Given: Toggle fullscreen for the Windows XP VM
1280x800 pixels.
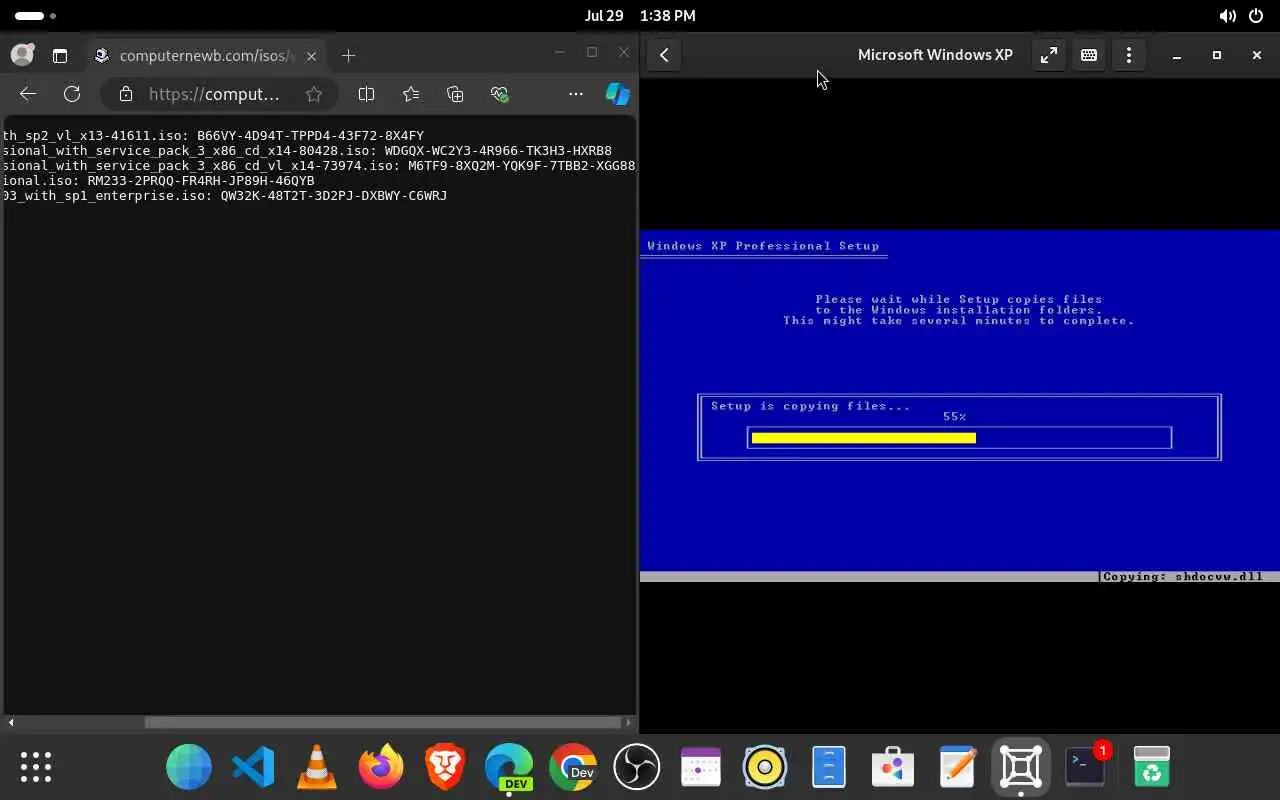Looking at the screenshot, I should 1049,55.
